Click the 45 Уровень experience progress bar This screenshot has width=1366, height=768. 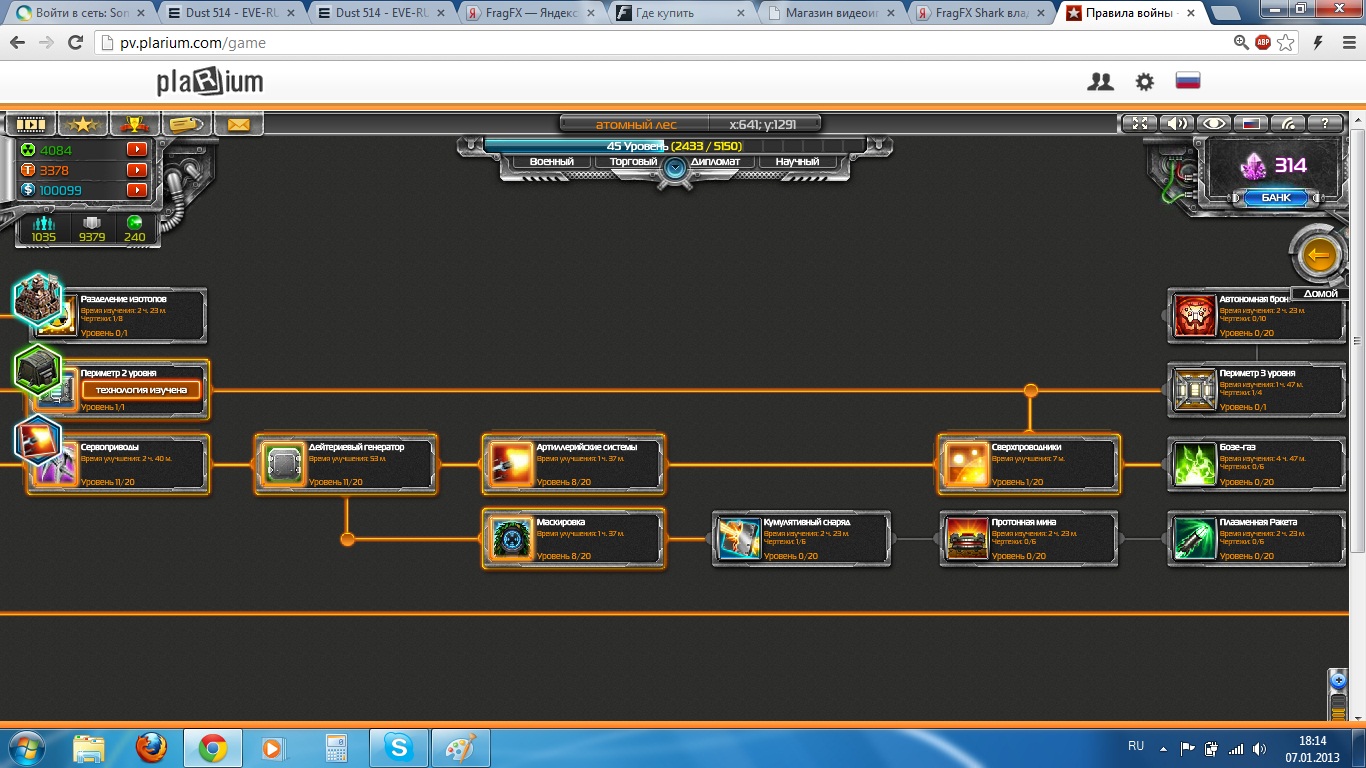[674, 146]
